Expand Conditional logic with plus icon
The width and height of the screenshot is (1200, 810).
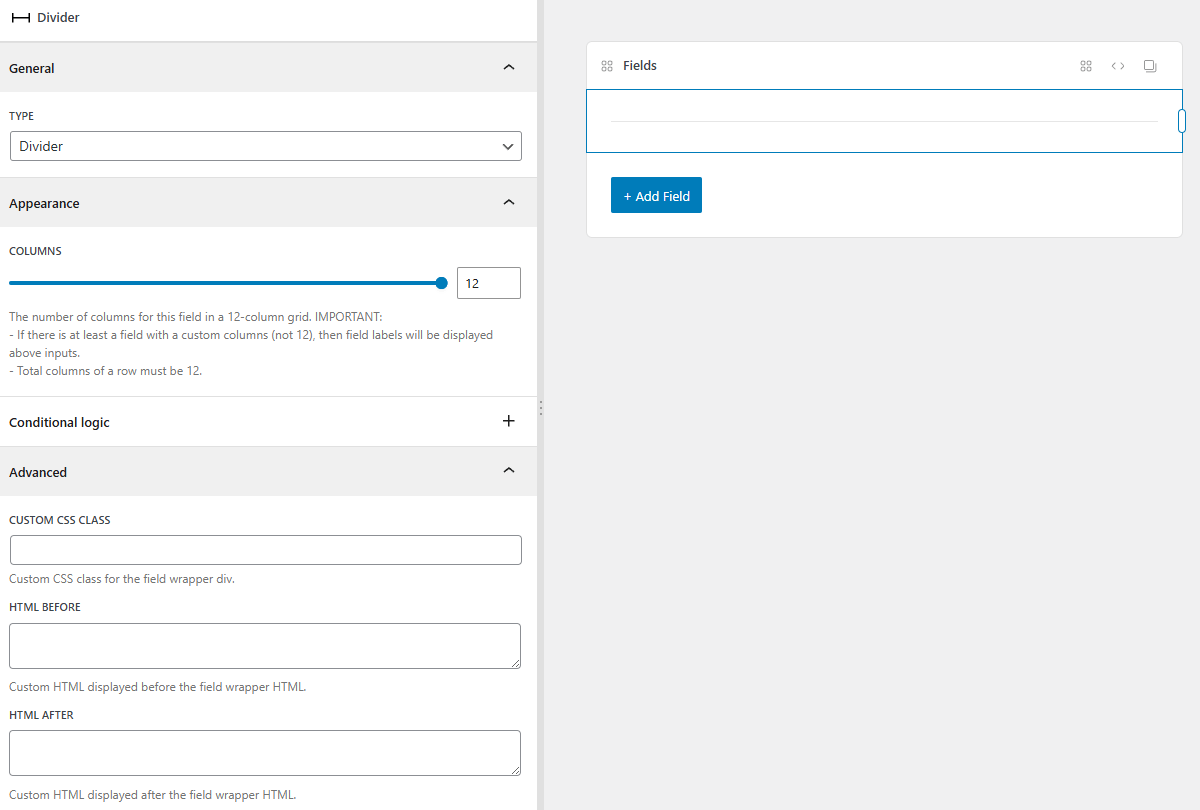point(508,422)
